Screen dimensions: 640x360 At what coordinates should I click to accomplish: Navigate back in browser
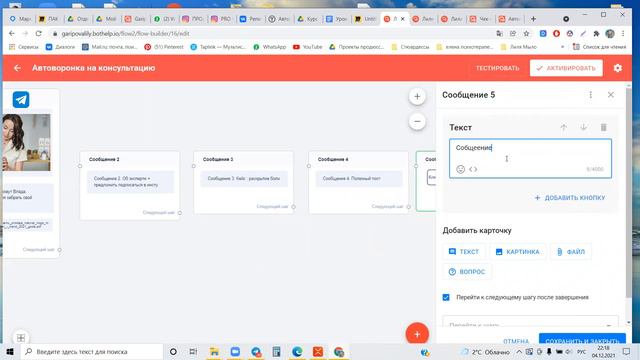[12, 33]
